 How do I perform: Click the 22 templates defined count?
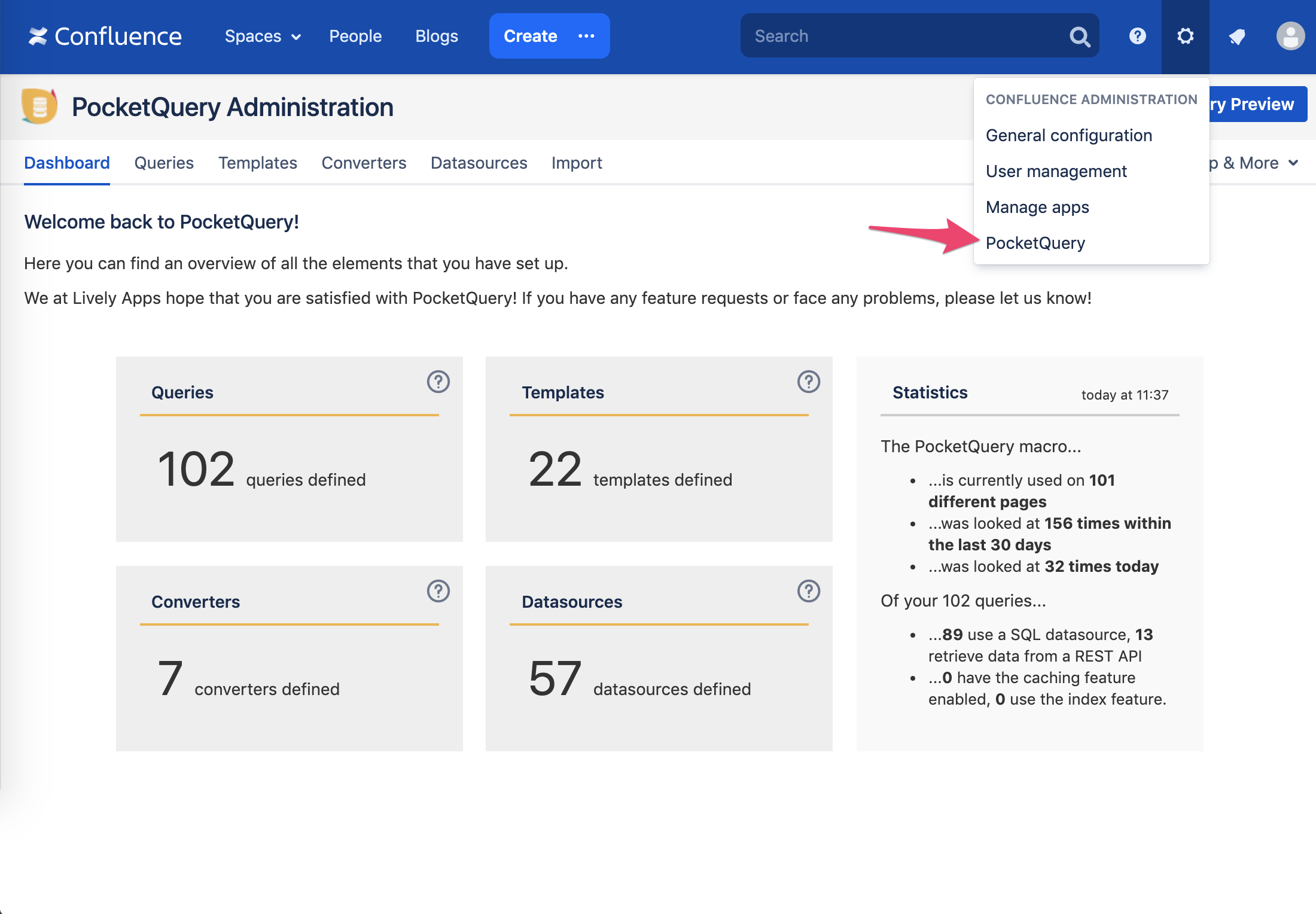tap(630, 470)
